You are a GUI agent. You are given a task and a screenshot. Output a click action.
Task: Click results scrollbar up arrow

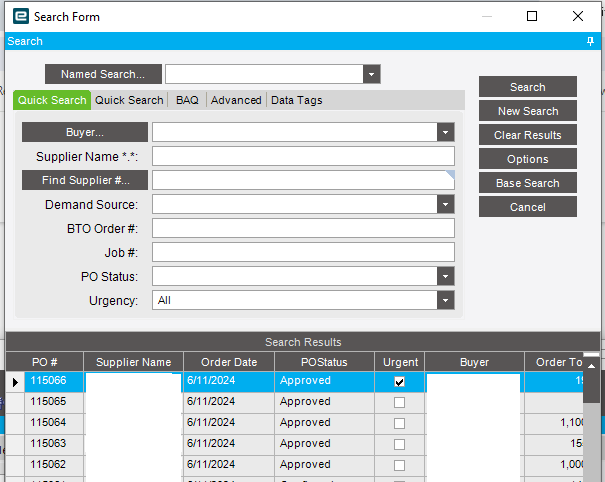pyautogui.click(x=591, y=366)
